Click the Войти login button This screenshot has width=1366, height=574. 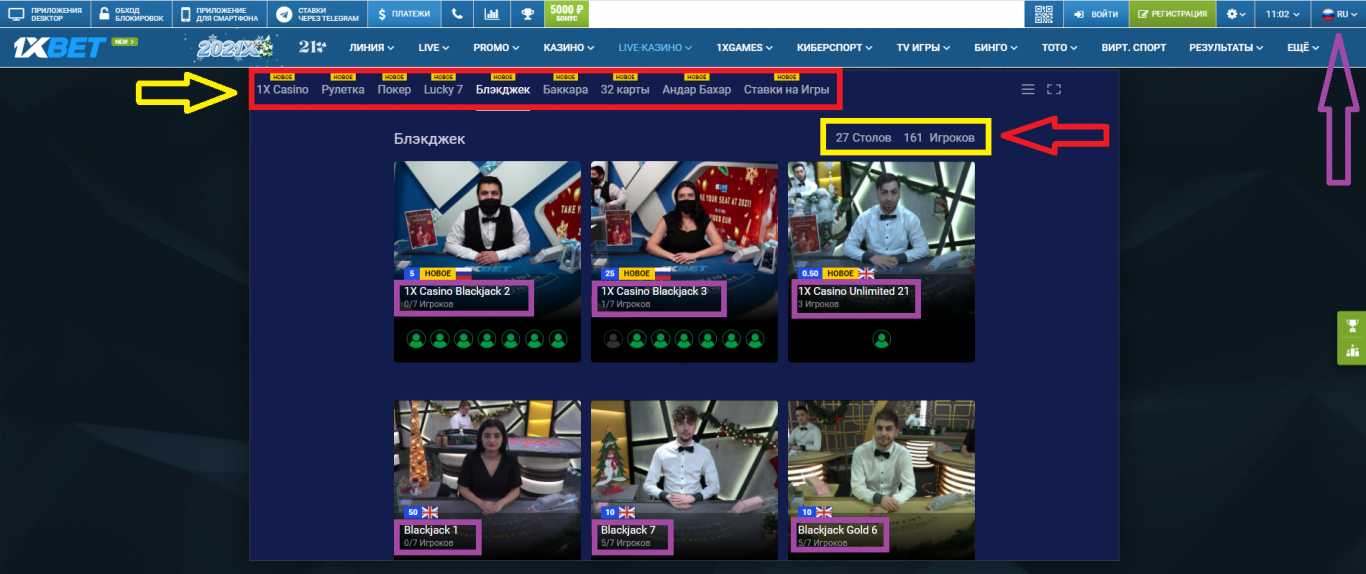pyautogui.click(x=1095, y=14)
